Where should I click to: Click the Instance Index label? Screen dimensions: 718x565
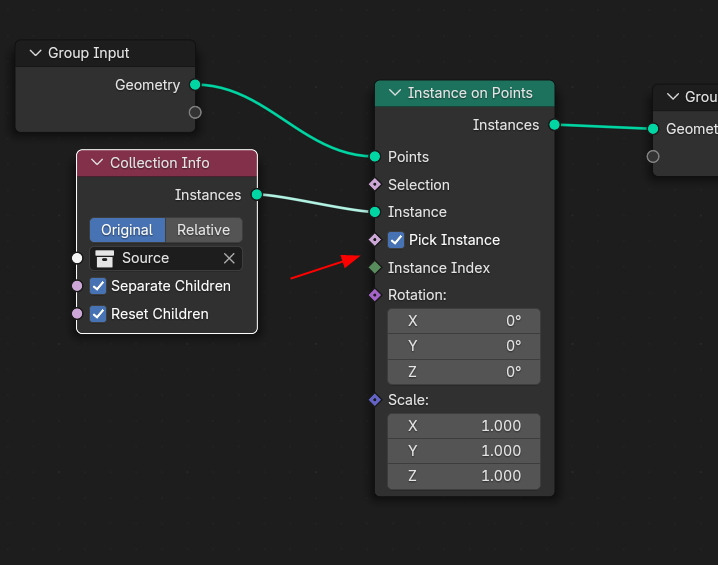439,268
